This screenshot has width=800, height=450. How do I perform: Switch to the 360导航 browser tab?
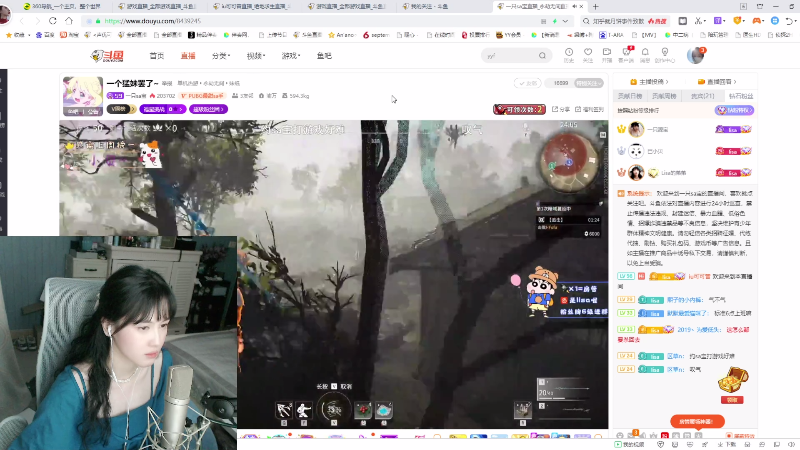click(63, 7)
